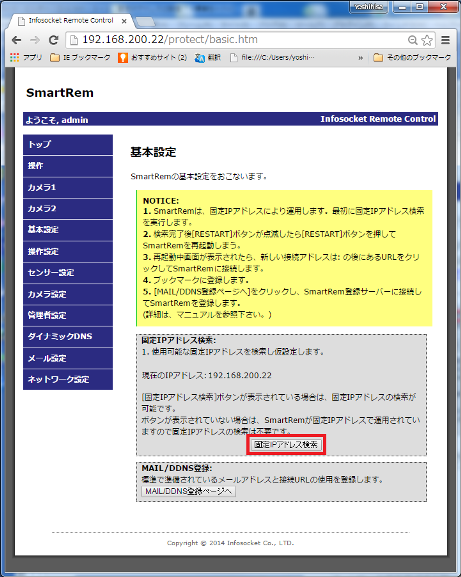The image size is (461, 577).
Task: Click the ようこそ, admin welcome text
Action: click(x=57, y=120)
